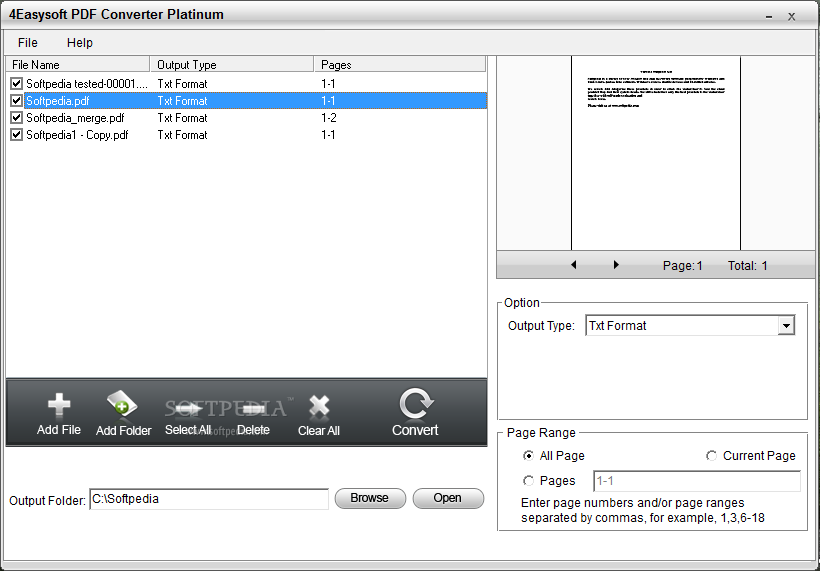This screenshot has height=571, width=820.
Task: Select the All Page radio button
Action: [x=528, y=456]
